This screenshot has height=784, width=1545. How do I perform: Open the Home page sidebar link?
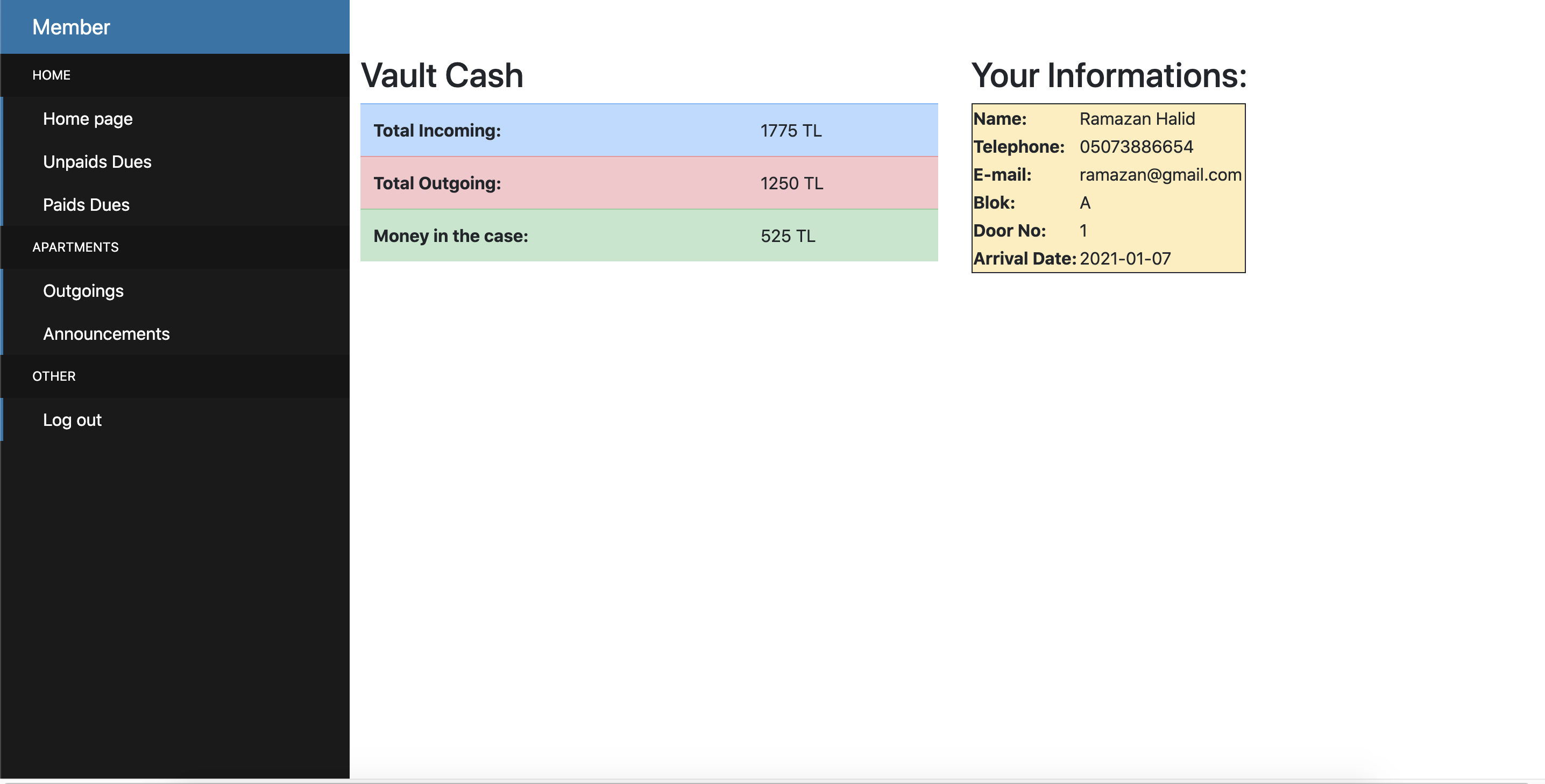pos(88,119)
